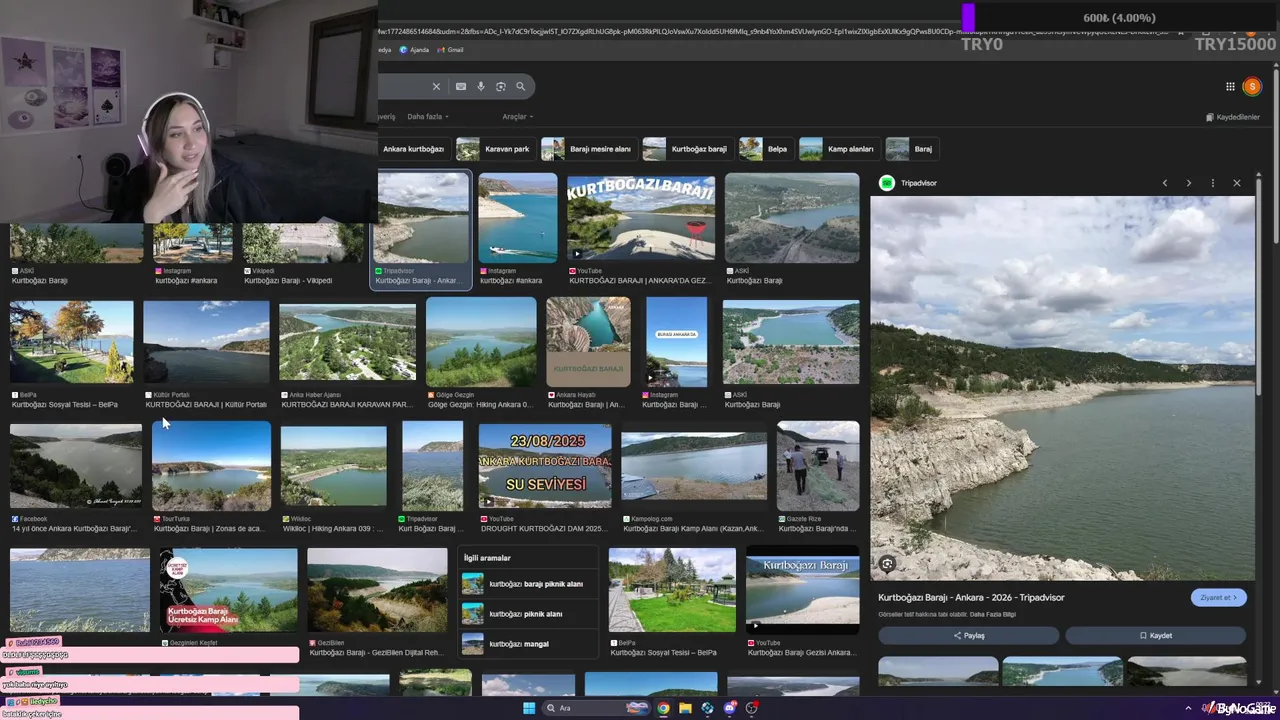This screenshot has width=1280, height=720.
Task: Open the Ankara Hayatlı turquoise dam image
Action: (588, 342)
